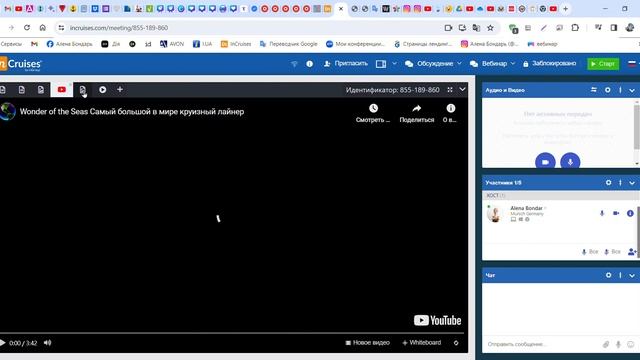This screenshot has width=640, height=360.
Task: Click the channel avatar beside the video title
Action: tap(7, 111)
